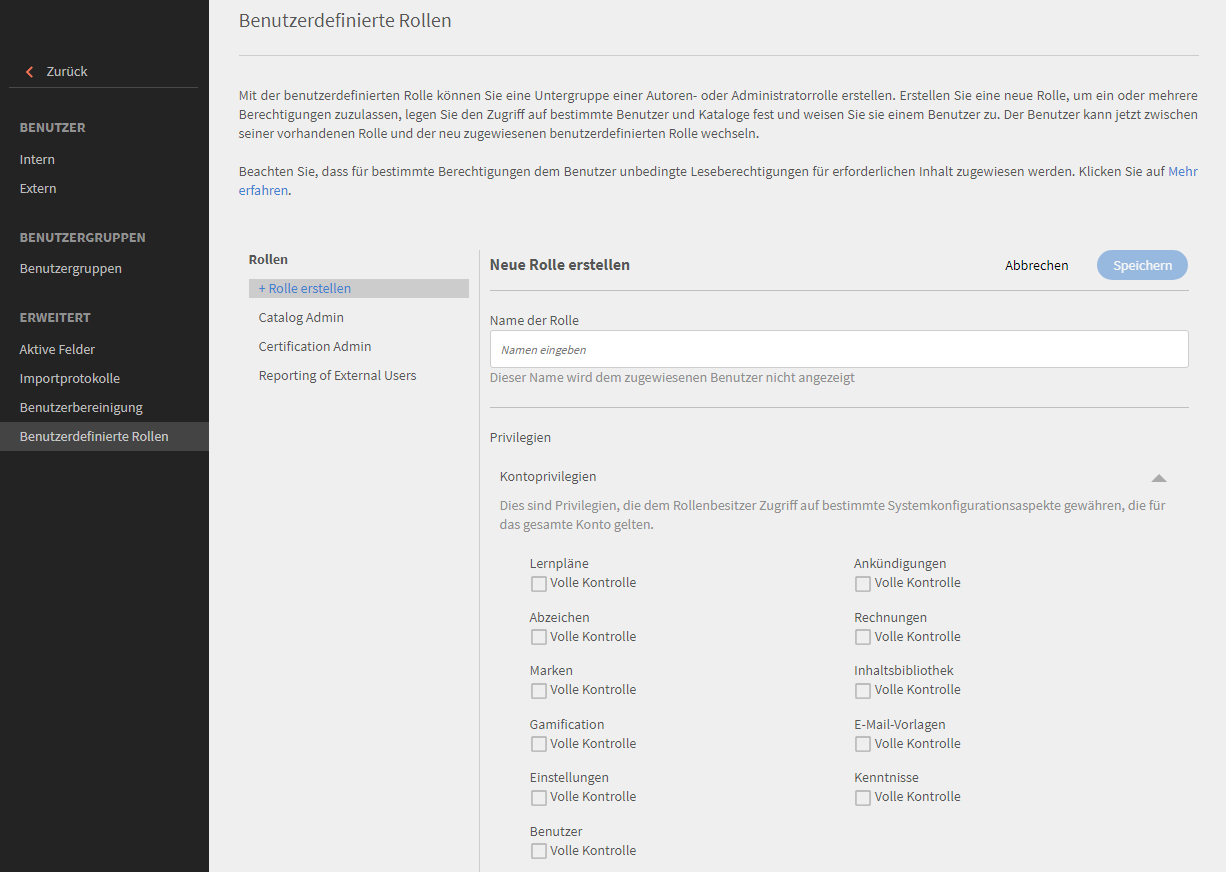
Task: Open Aktive Felder sidebar item
Action: 57,350
